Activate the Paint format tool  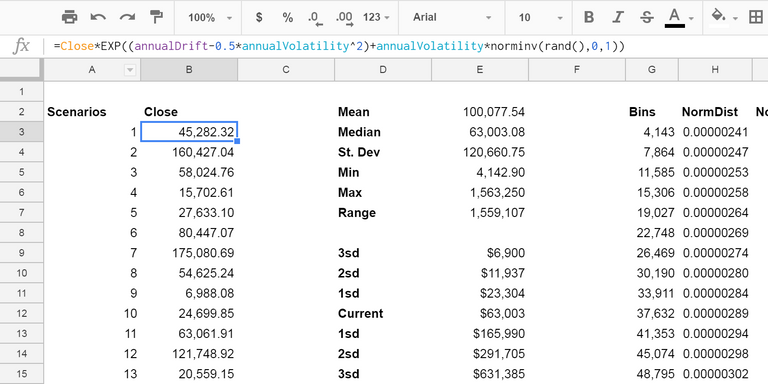coord(156,18)
